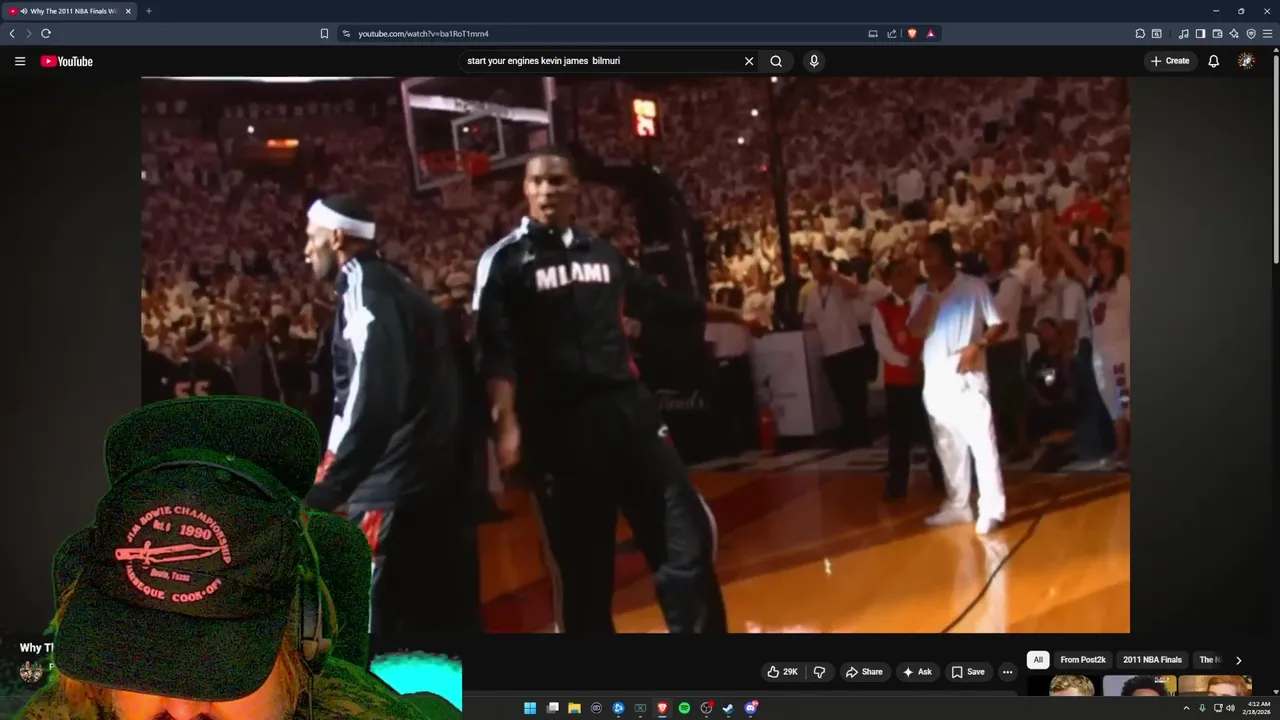The width and height of the screenshot is (1280, 720).
Task: Open Steam from the taskbar
Action: click(x=728, y=708)
